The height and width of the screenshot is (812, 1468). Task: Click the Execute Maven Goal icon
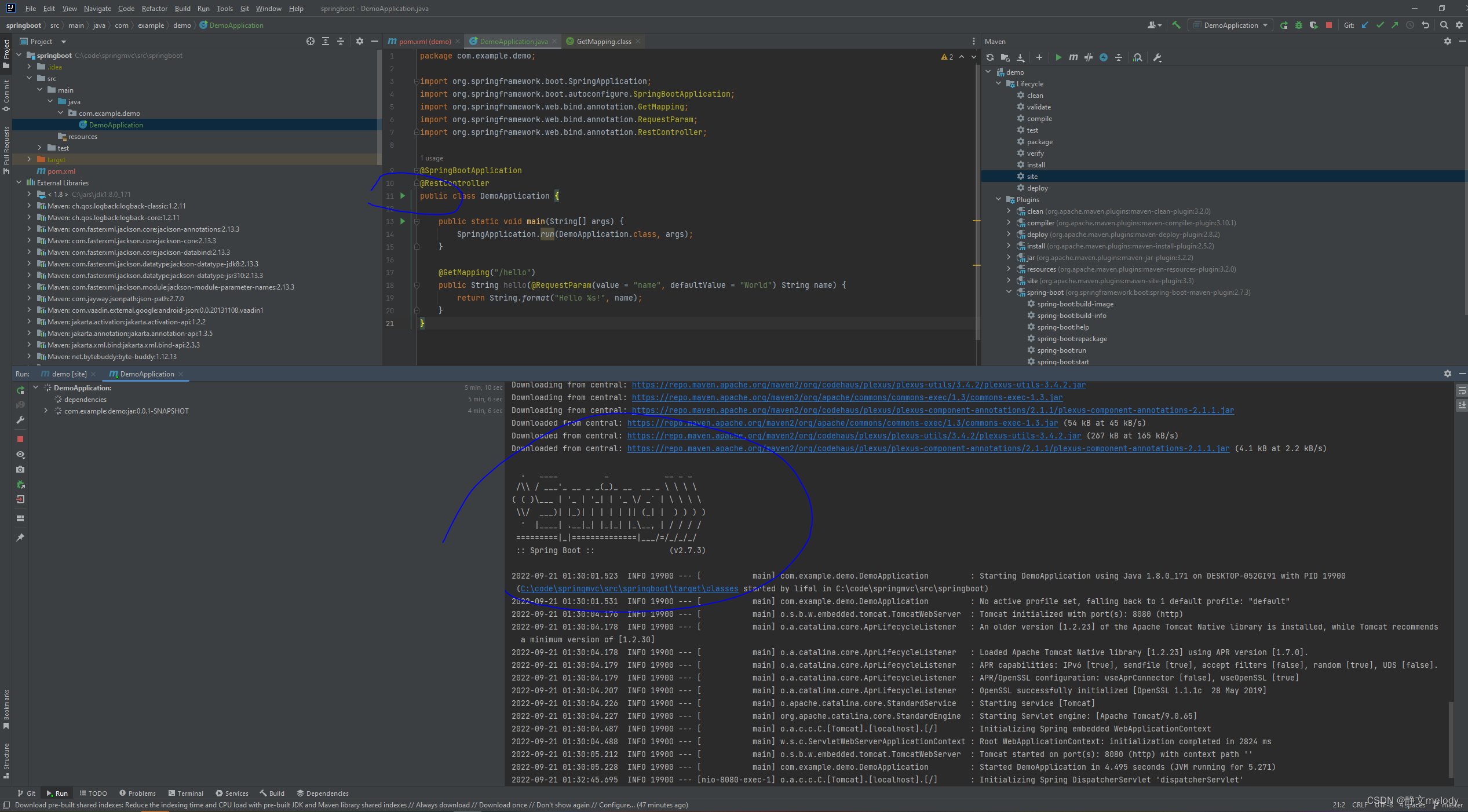tap(1073, 57)
